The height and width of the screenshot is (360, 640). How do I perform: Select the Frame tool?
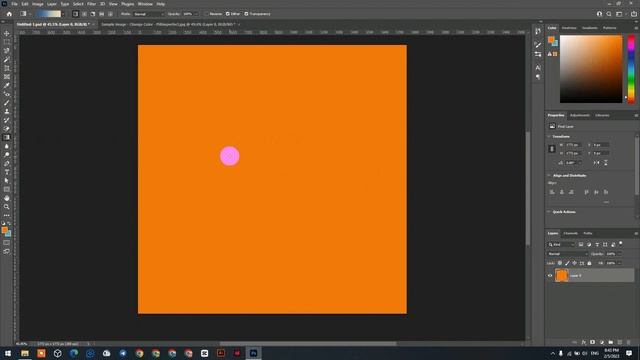pyautogui.click(x=7, y=77)
